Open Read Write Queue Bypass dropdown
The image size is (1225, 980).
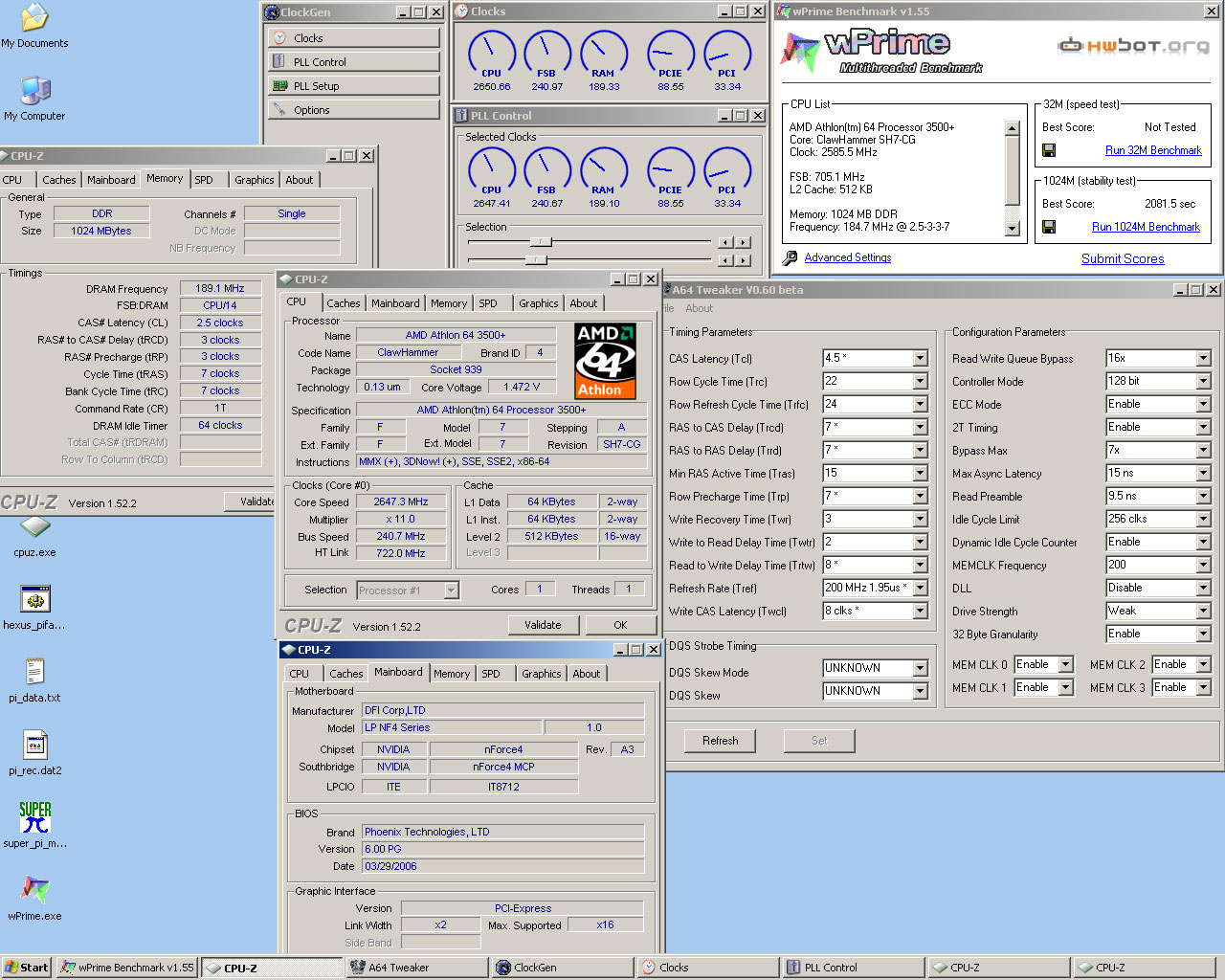click(1203, 358)
